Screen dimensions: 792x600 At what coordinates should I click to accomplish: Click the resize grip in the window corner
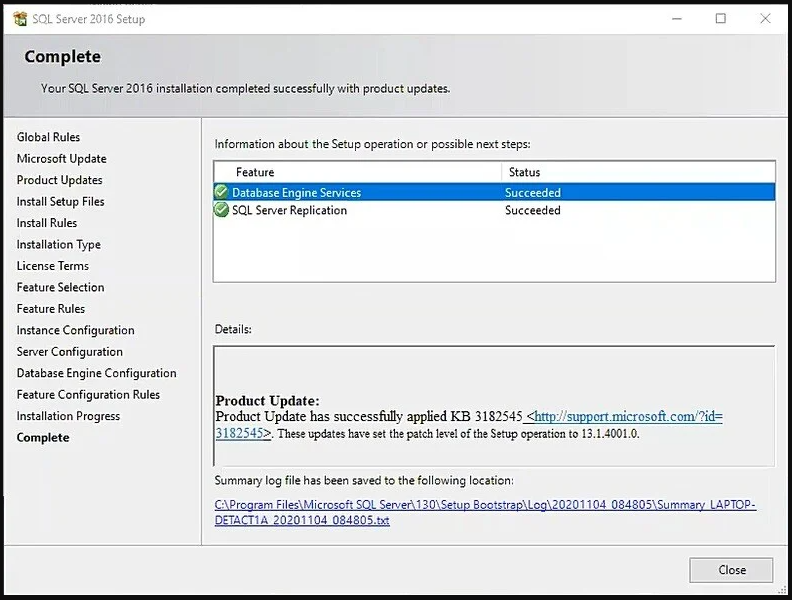point(782,590)
